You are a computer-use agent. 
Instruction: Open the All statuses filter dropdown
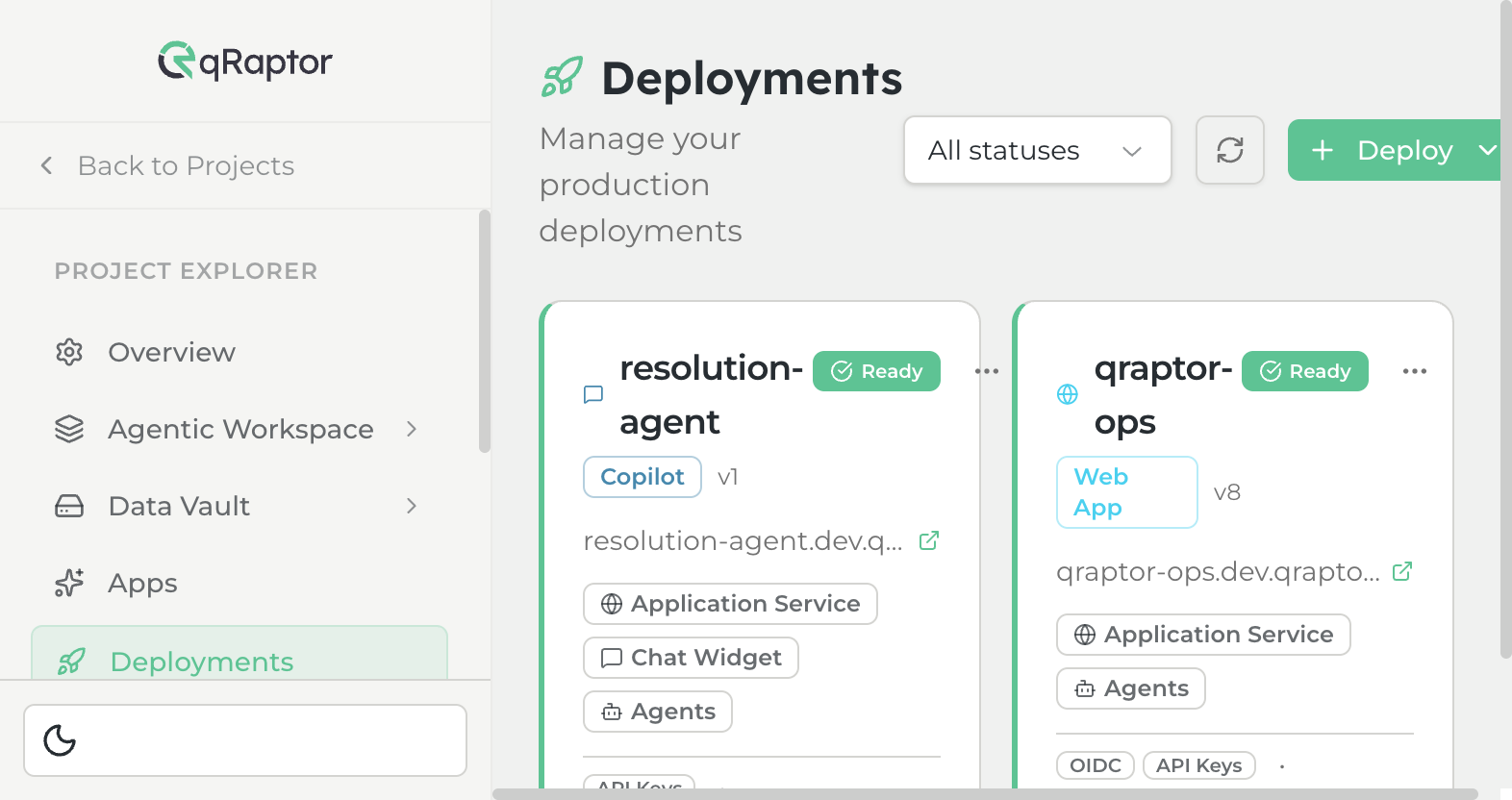[x=1038, y=150]
